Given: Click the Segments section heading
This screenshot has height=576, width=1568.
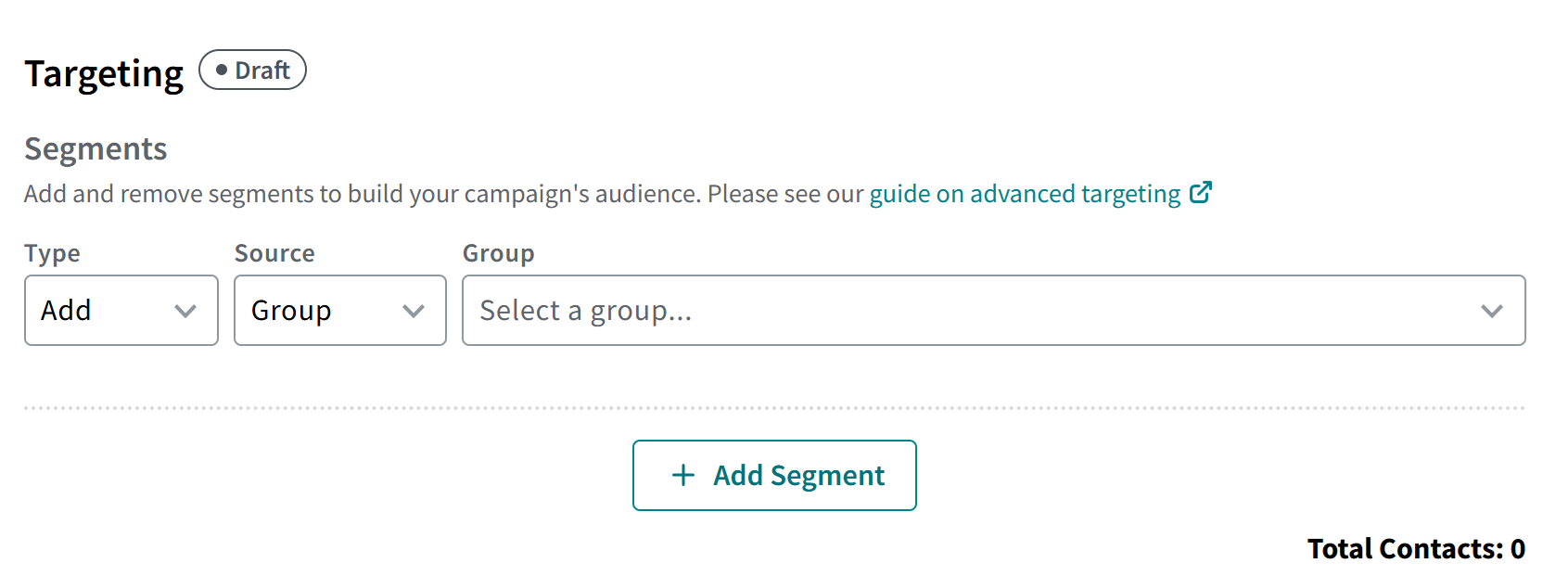Looking at the screenshot, I should (x=96, y=149).
